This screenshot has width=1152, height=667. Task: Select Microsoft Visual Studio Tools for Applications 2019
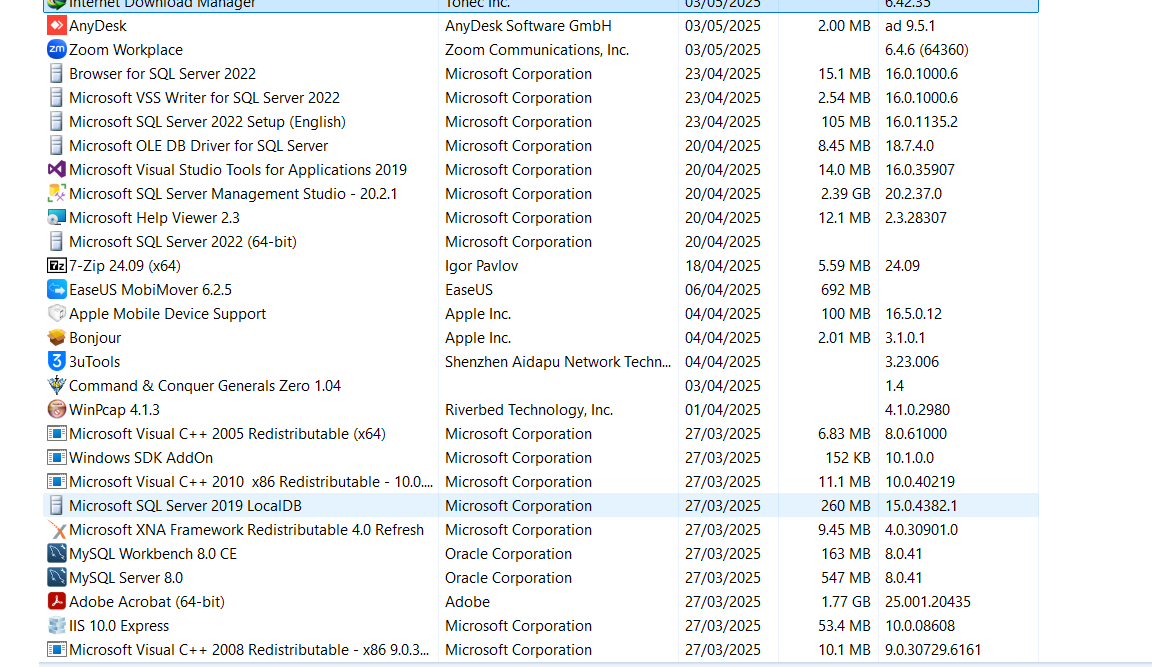[238, 170]
